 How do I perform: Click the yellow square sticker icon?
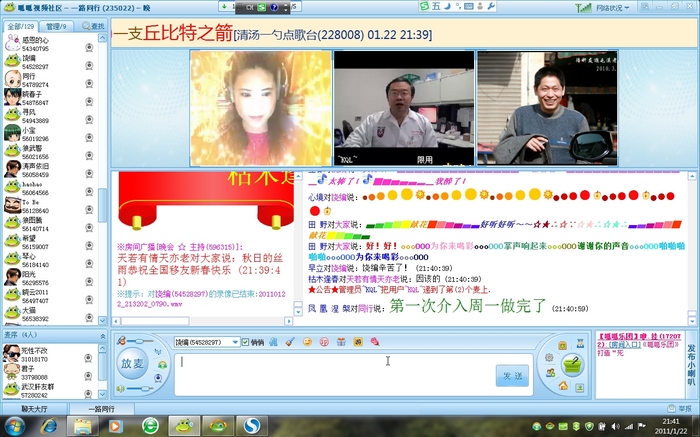[358, 342]
